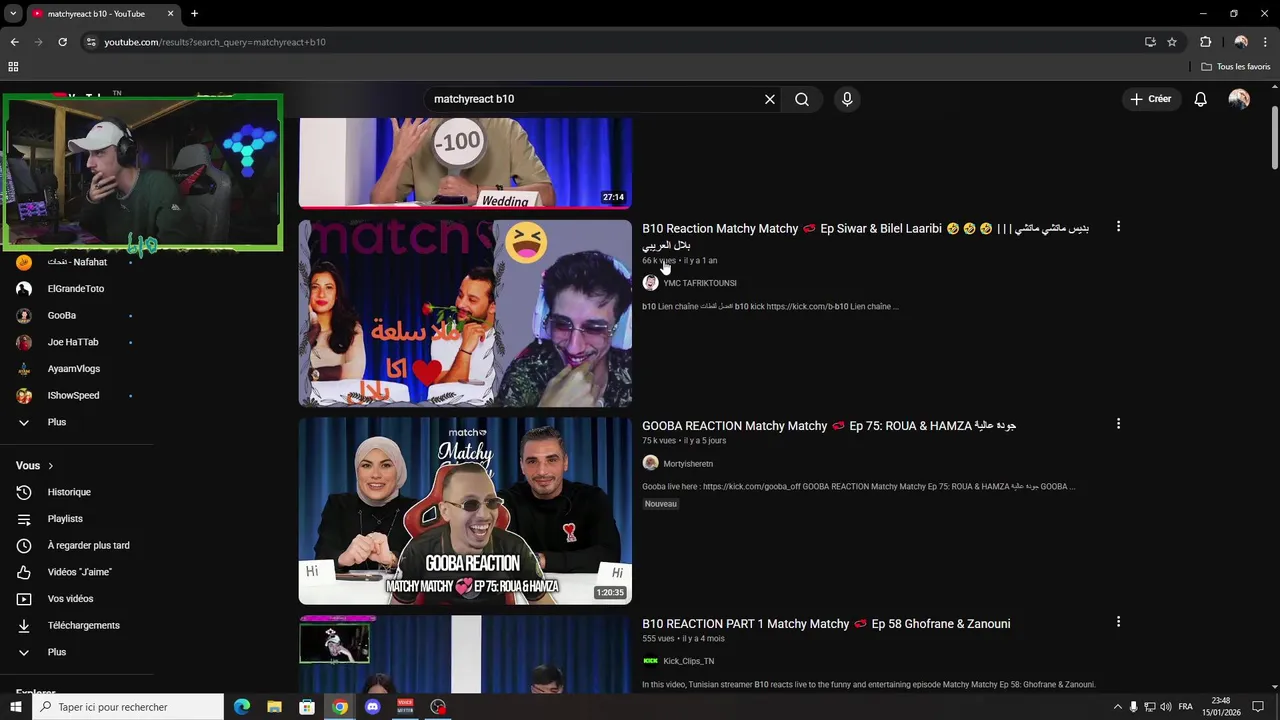This screenshot has width=1280, height=720.
Task: Open the volume control in system tray
Action: click(1166, 707)
